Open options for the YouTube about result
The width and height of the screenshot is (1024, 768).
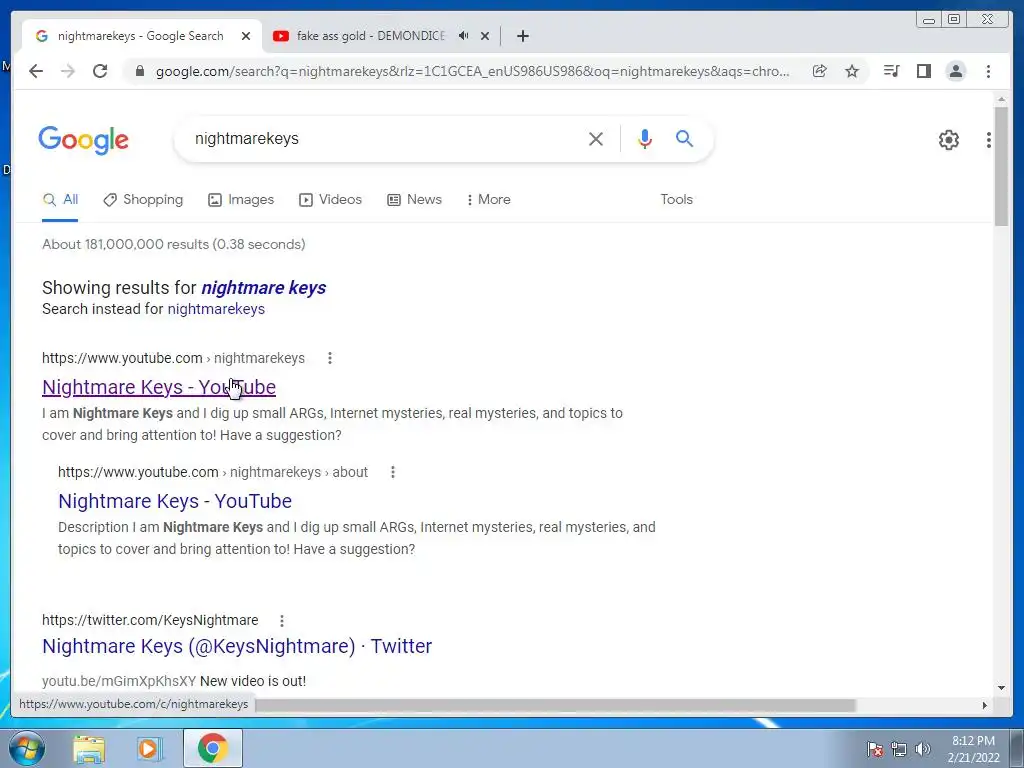pos(392,472)
